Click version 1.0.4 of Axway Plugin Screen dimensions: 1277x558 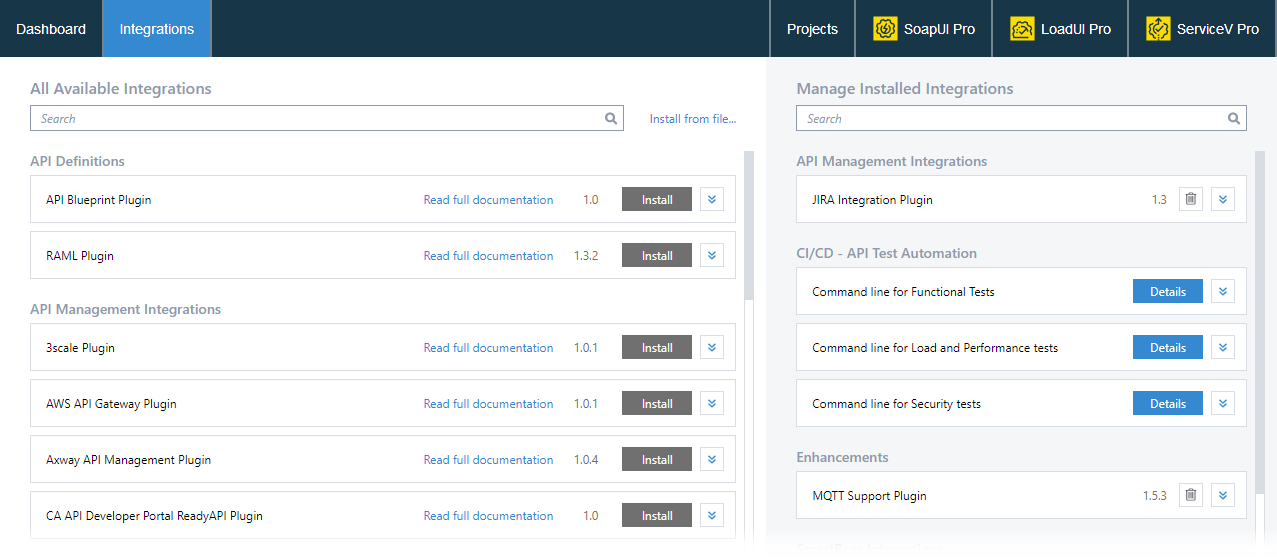(586, 459)
